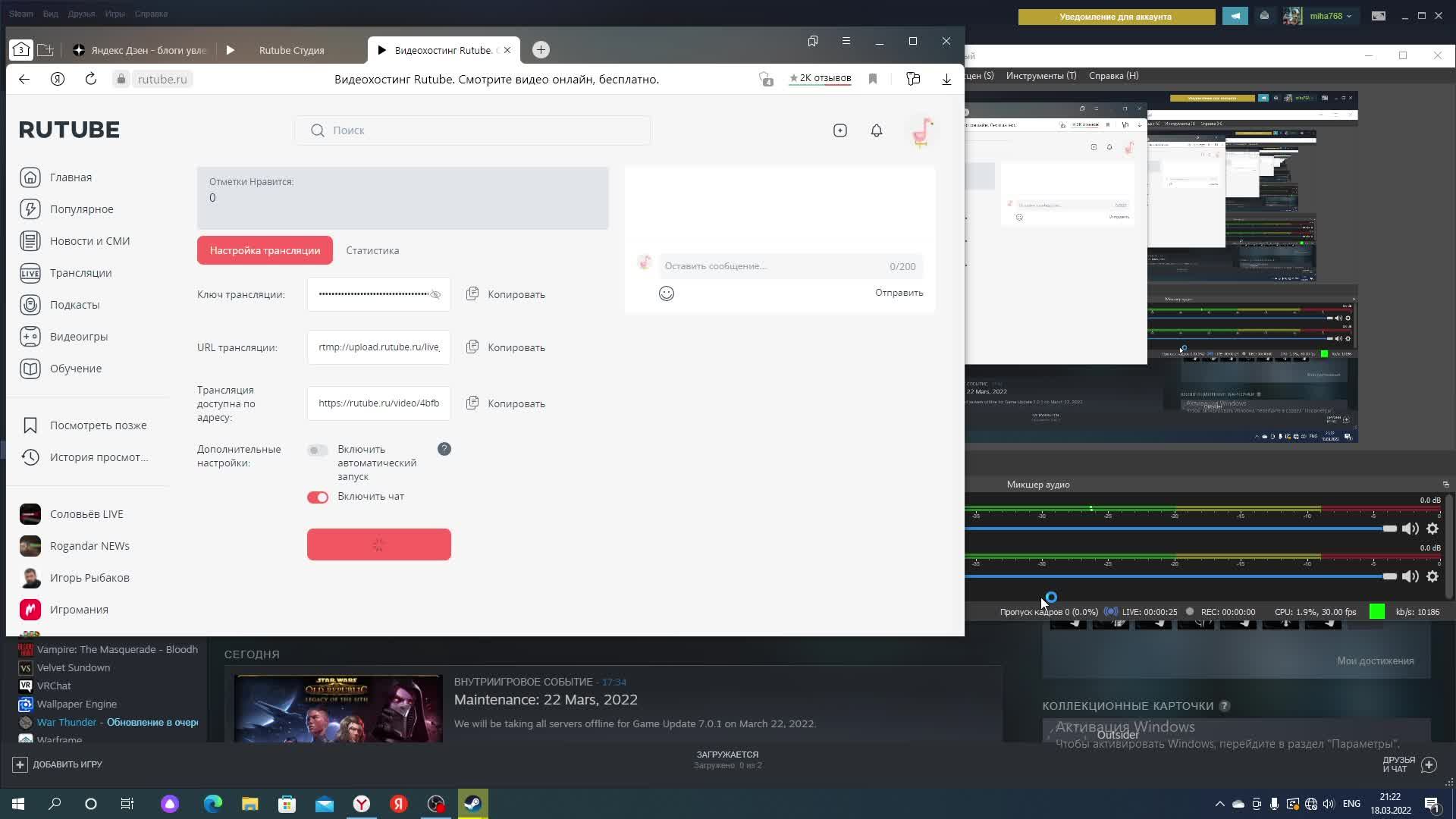1456x819 pixels.
Task: Open settings gear of second mixer channel
Action: 1432,576
